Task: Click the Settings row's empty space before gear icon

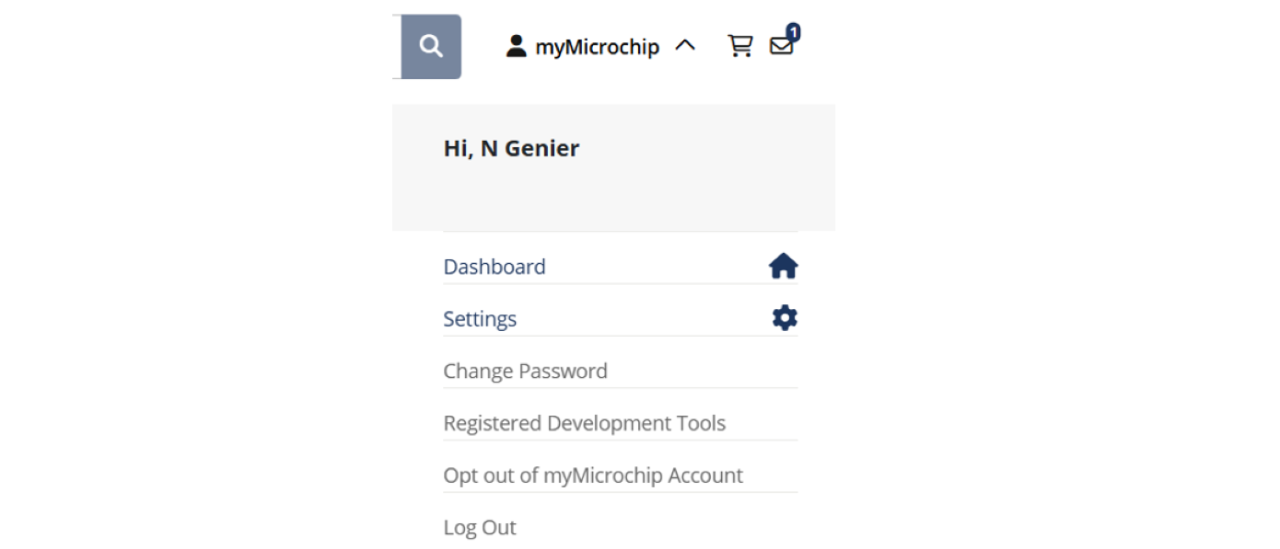Action: coord(640,319)
